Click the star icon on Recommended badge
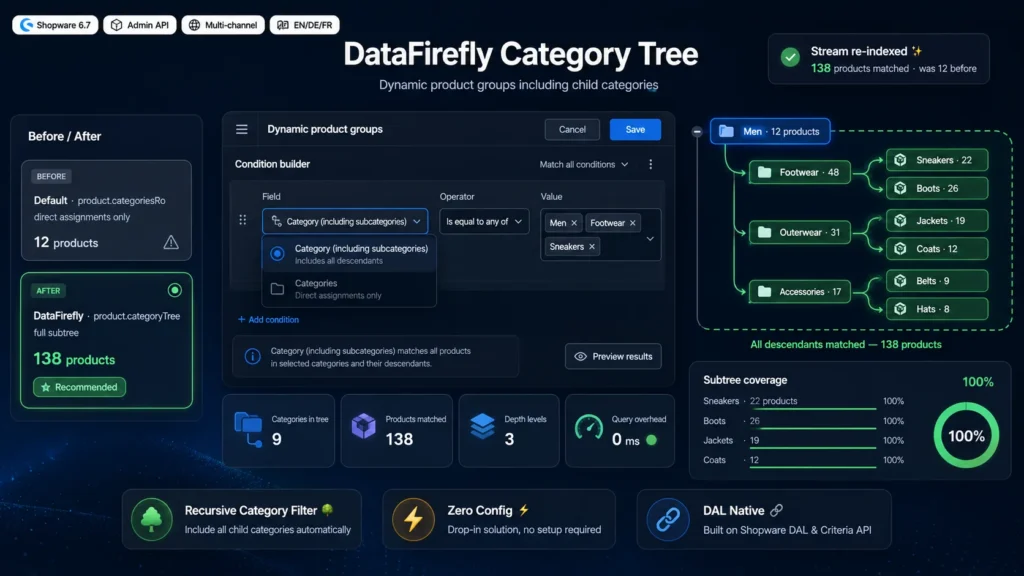Viewport: 1024px width, 576px height. click(46, 387)
